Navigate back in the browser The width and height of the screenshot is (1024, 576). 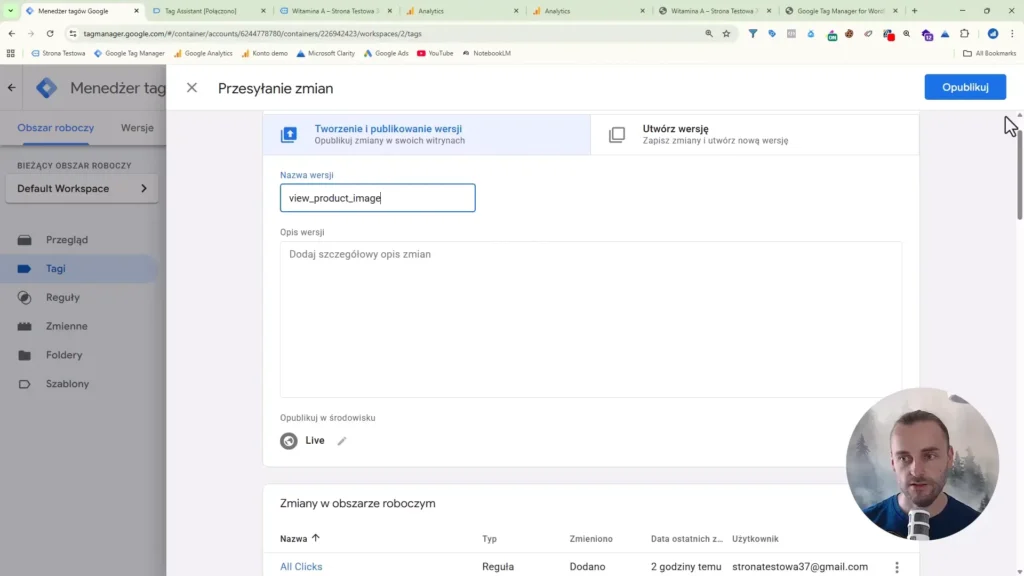(12, 33)
